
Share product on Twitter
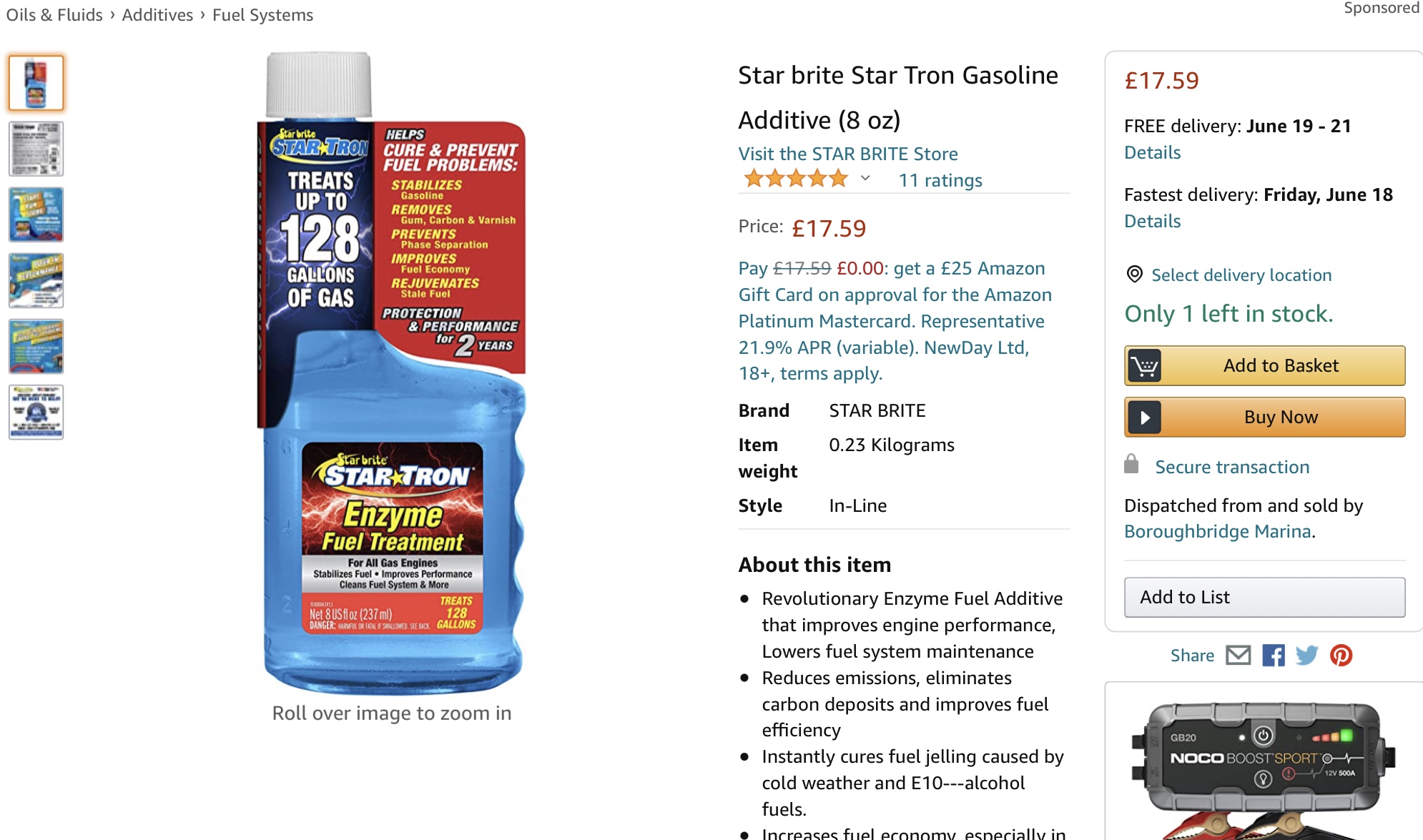pos(1306,655)
